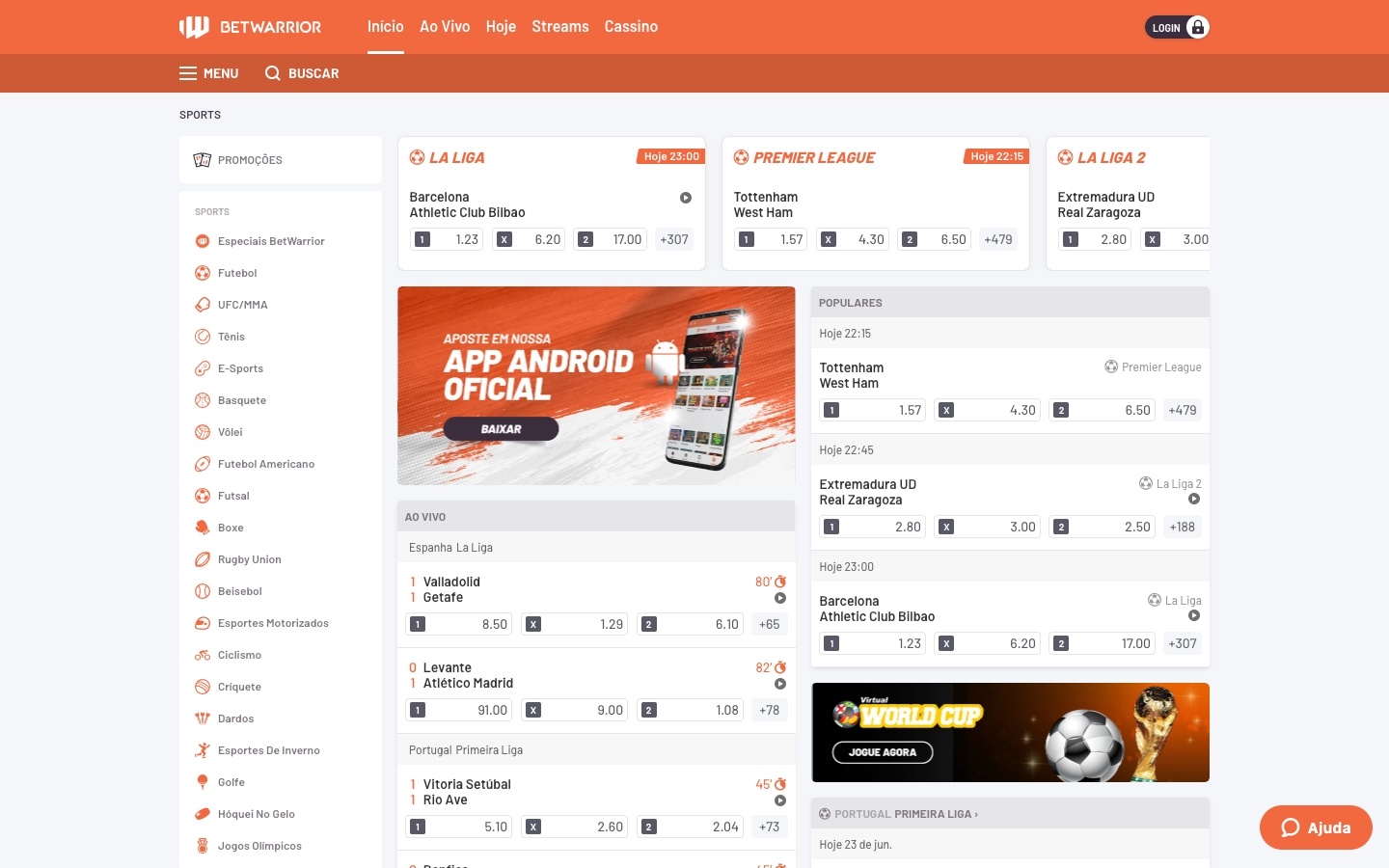Pick draw odds 1.29 for Valladolid-Getafe
The width and height of the screenshot is (1389, 868).
pyautogui.click(x=576, y=624)
